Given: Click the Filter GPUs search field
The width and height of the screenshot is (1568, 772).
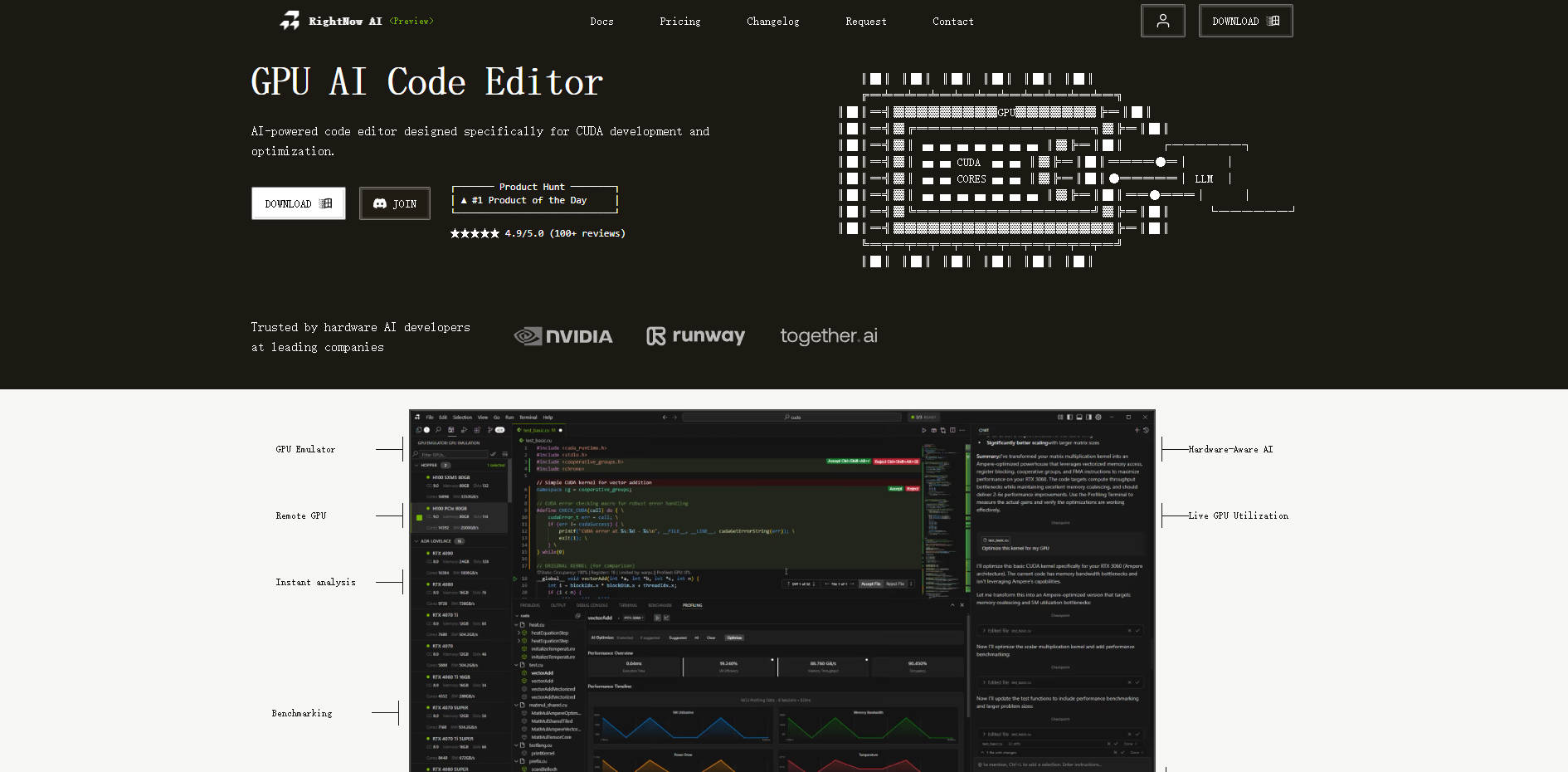Looking at the screenshot, I should (452, 454).
